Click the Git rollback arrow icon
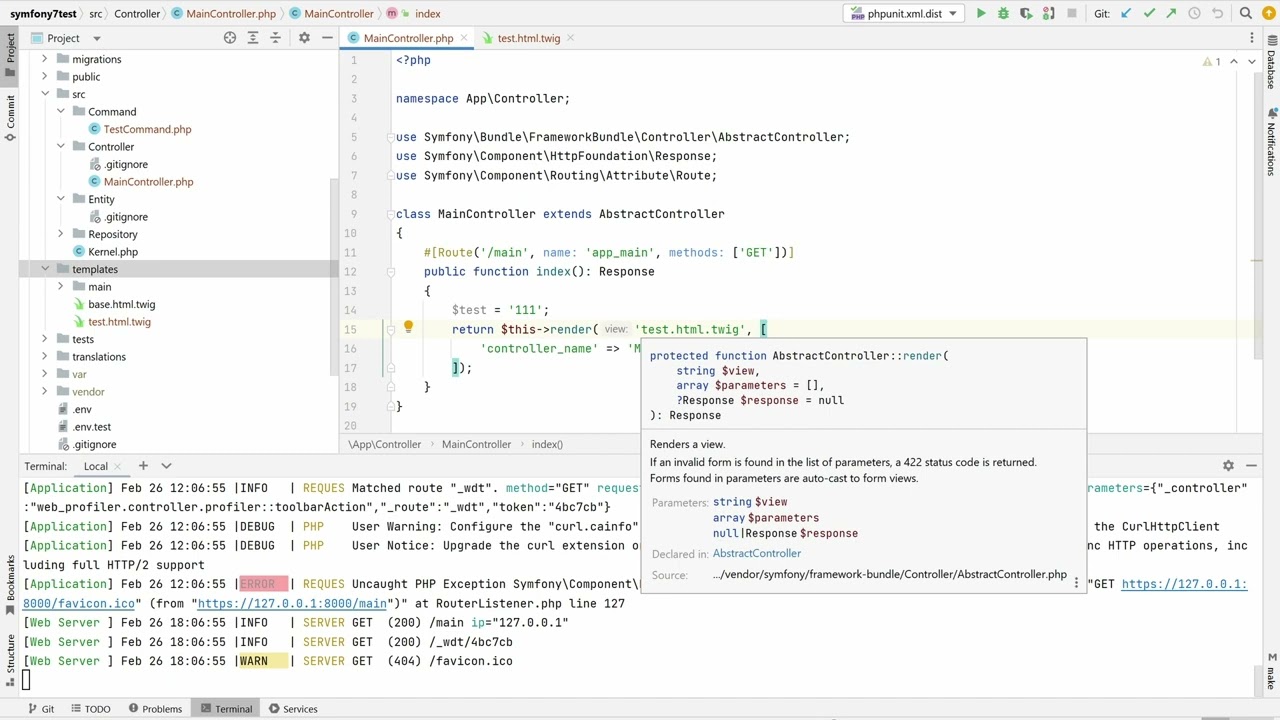Image resolution: width=1280 pixels, height=720 pixels. click(1217, 14)
